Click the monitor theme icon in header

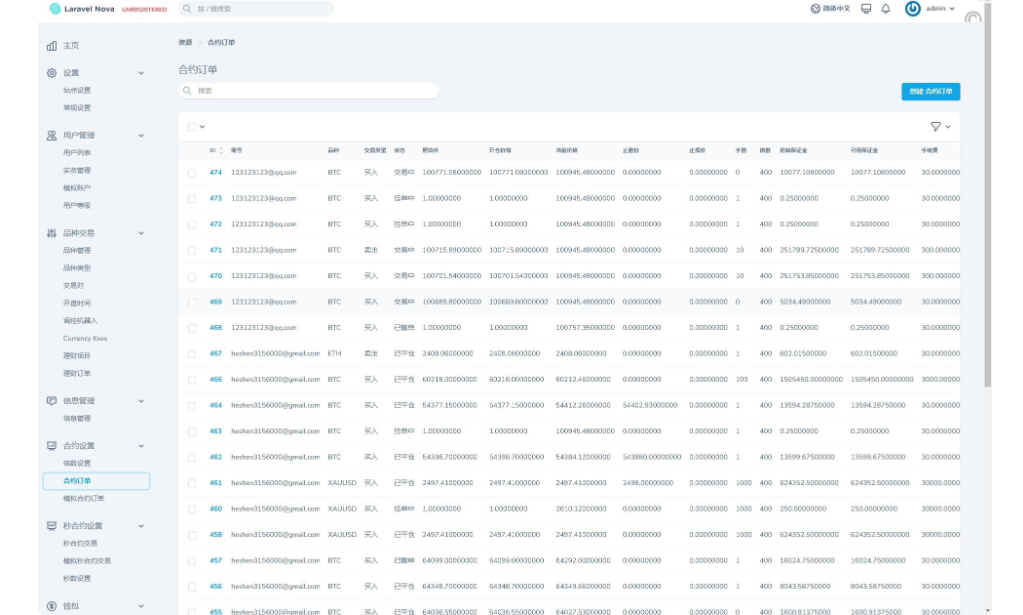[866, 9]
